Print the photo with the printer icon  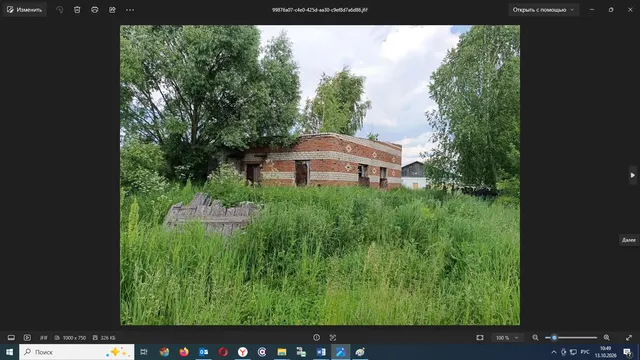click(x=95, y=10)
